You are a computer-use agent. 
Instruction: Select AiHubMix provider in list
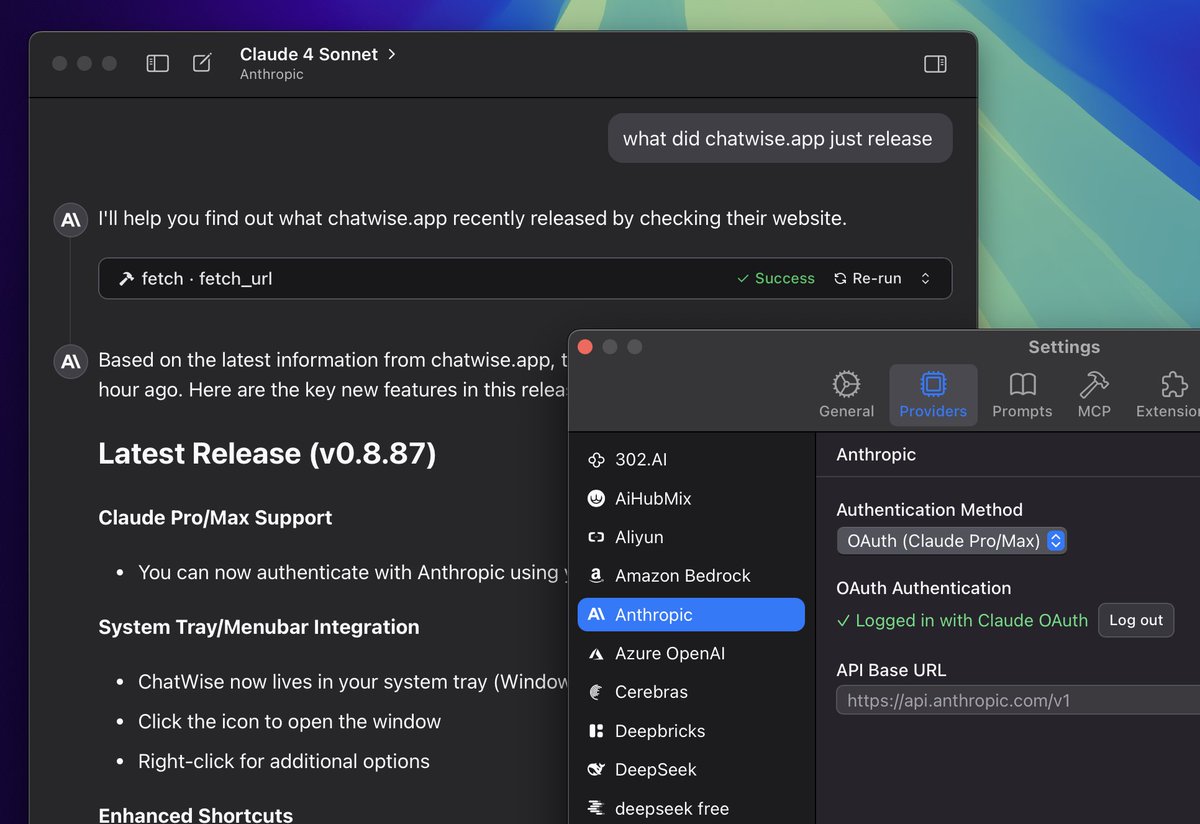coord(691,498)
